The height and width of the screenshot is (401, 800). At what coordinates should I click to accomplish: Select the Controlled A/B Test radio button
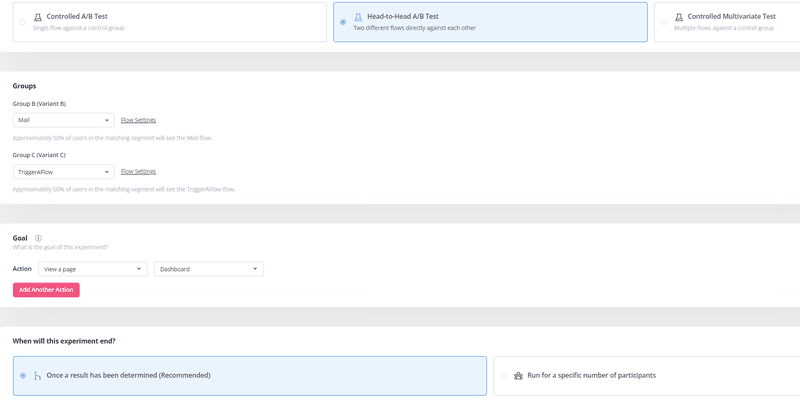[x=23, y=22]
